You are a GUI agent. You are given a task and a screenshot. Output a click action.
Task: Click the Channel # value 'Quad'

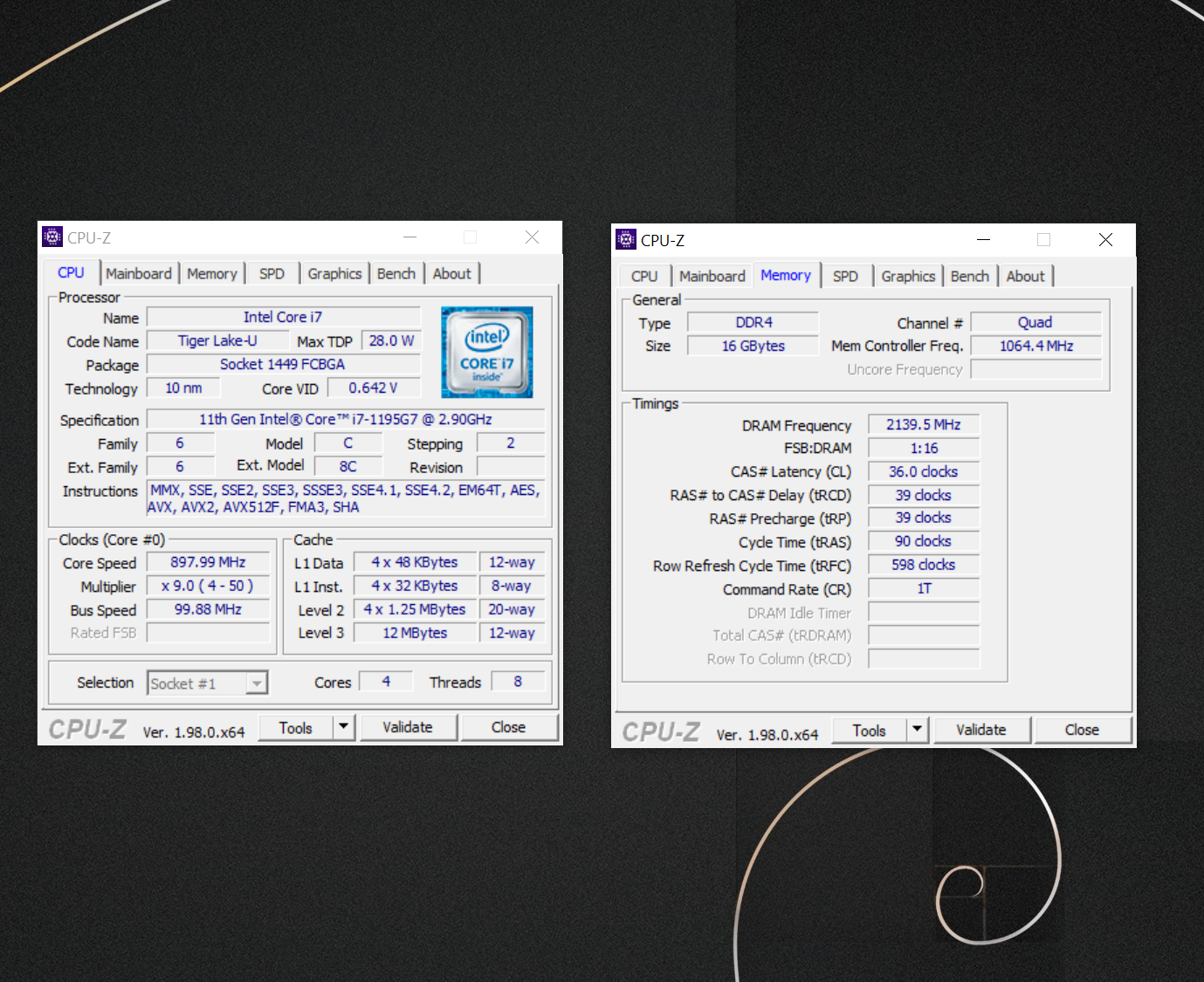pos(1035,322)
